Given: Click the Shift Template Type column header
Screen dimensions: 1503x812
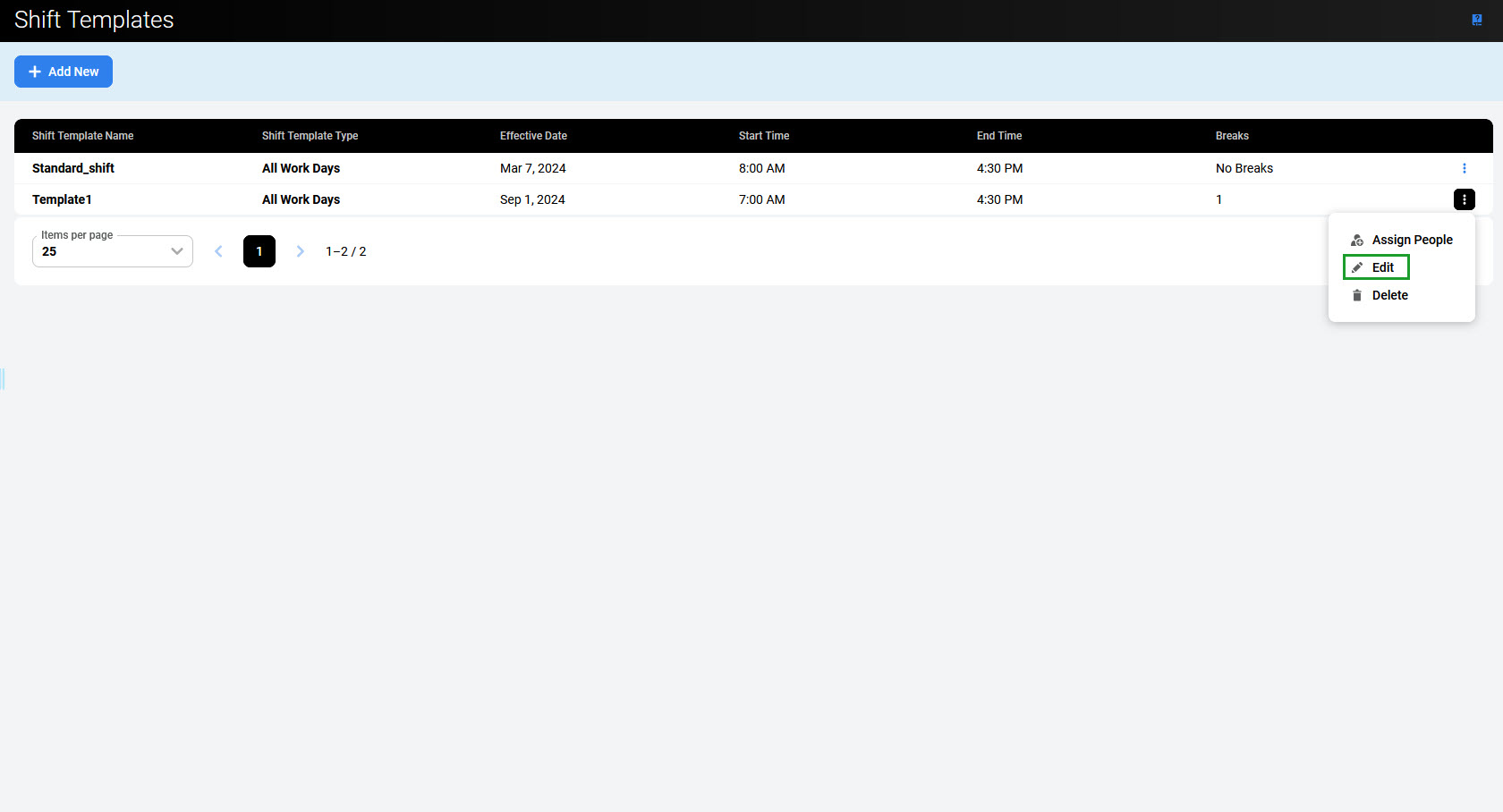Looking at the screenshot, I should (310, 136).
